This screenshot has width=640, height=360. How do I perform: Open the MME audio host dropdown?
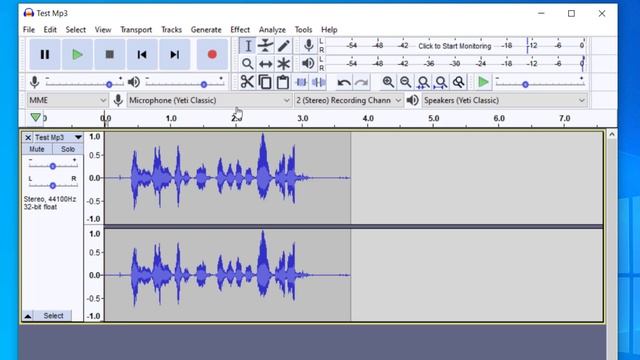tap(67, 100)
